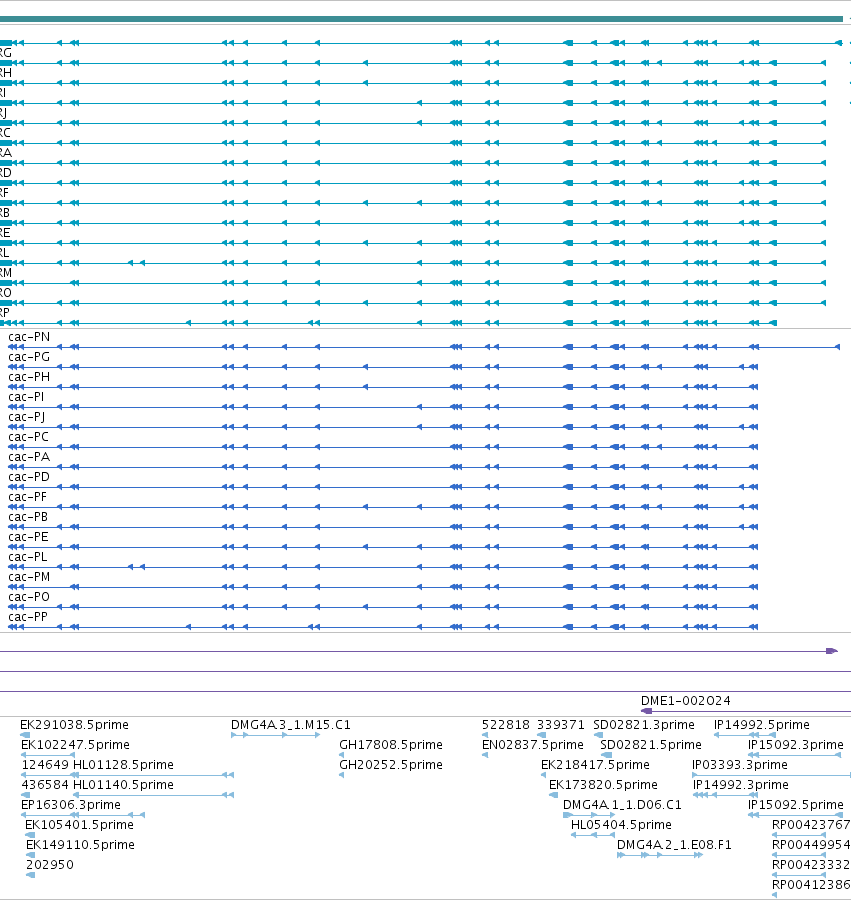The width and height of the screenshot is (851, 900).
Task: Select the GH20252.5prime EST marker
Action: pyautogui.click(x=342, y=775)
